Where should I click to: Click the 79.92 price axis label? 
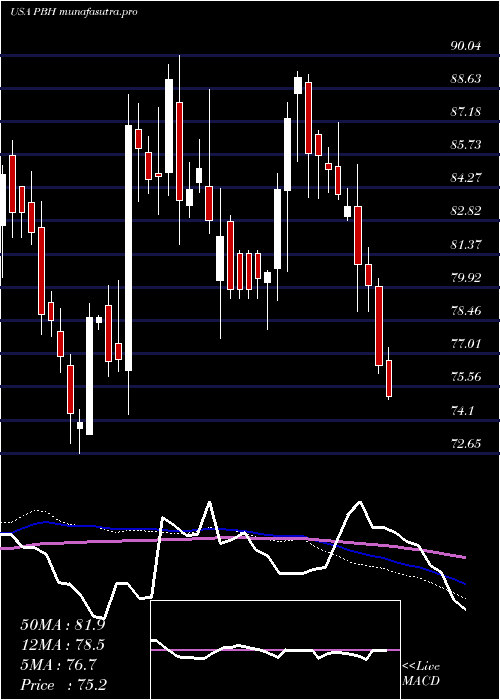pos(467,277)
